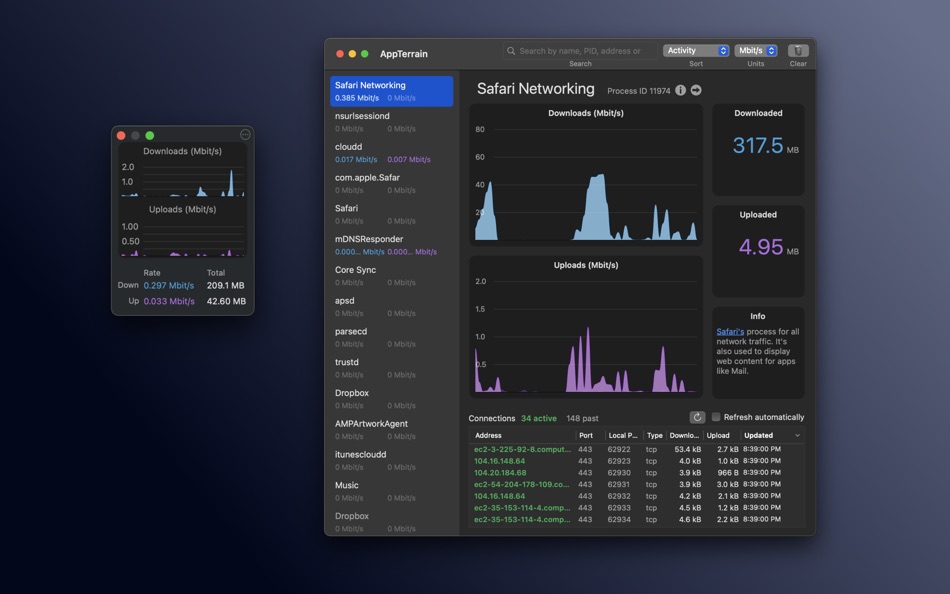The width and height of the screenshot is (950, 594).
Task: Select connection row with local port 62932
Action: click(x=636, y=496)
